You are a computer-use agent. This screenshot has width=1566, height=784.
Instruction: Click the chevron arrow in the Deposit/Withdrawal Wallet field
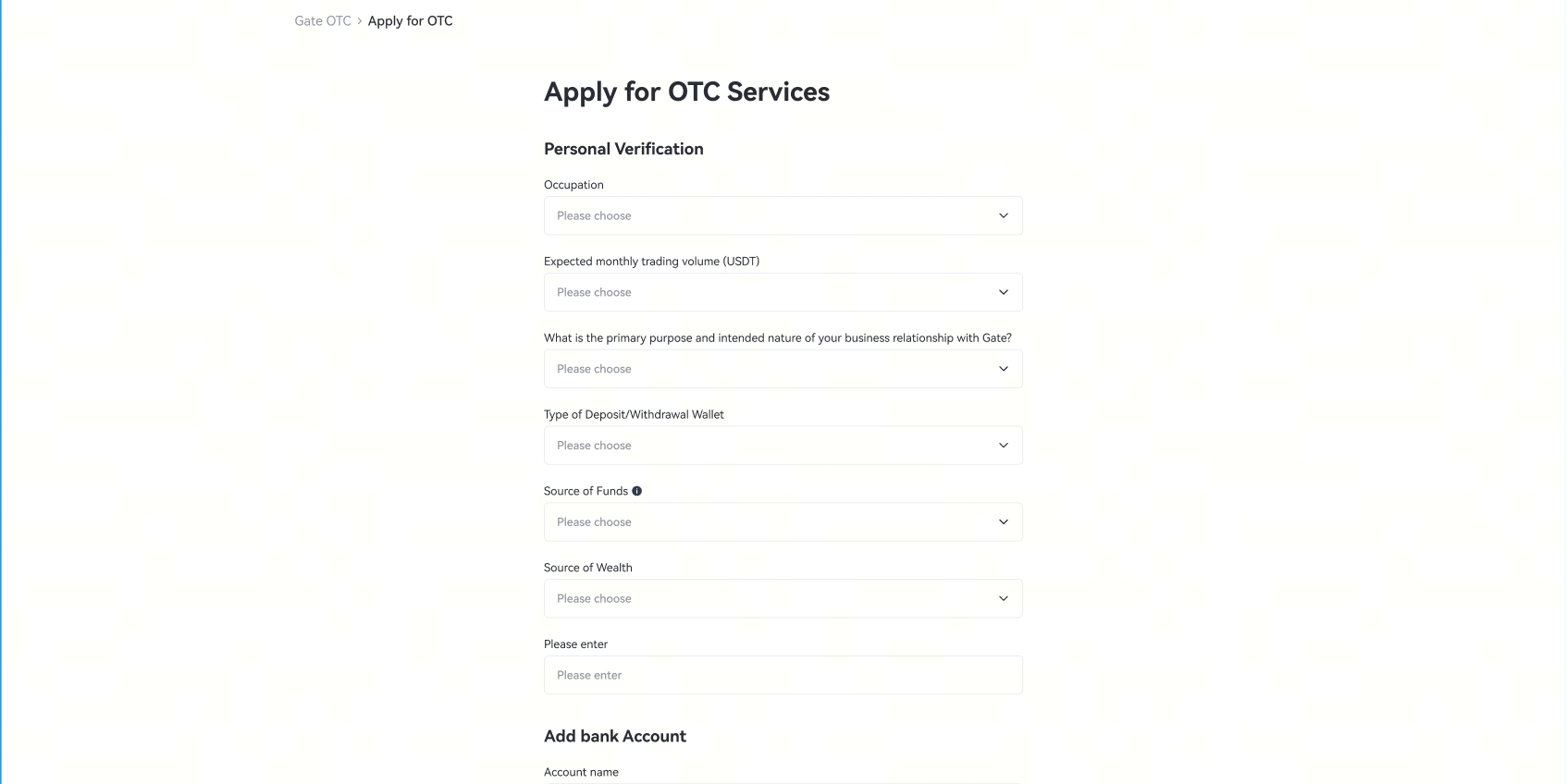tap(1003, 446)
